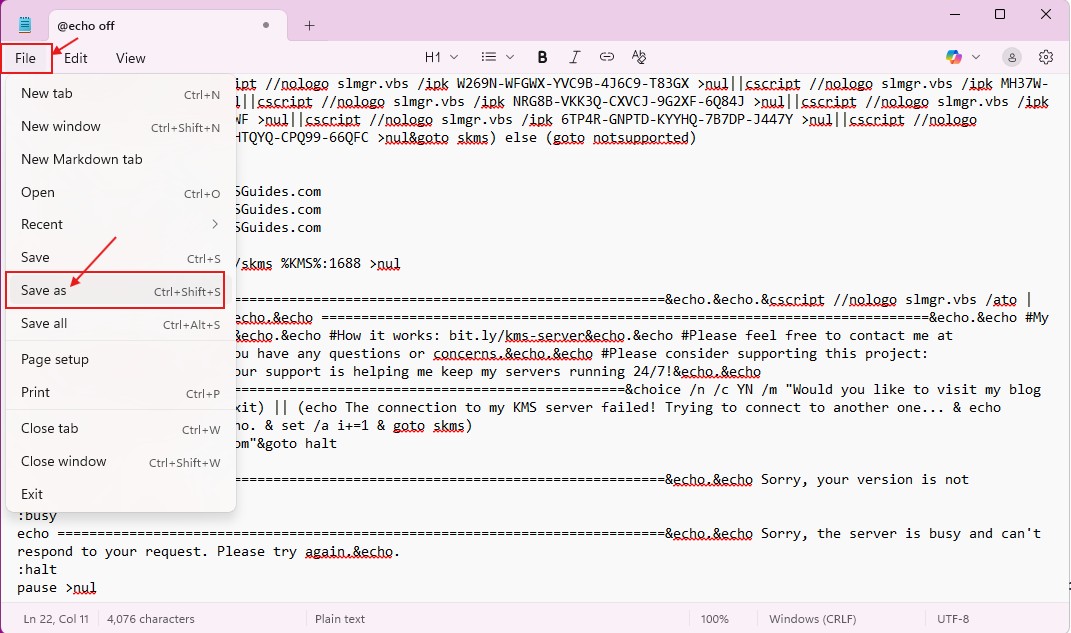Open the Edit menu

[x=76, y=58]
